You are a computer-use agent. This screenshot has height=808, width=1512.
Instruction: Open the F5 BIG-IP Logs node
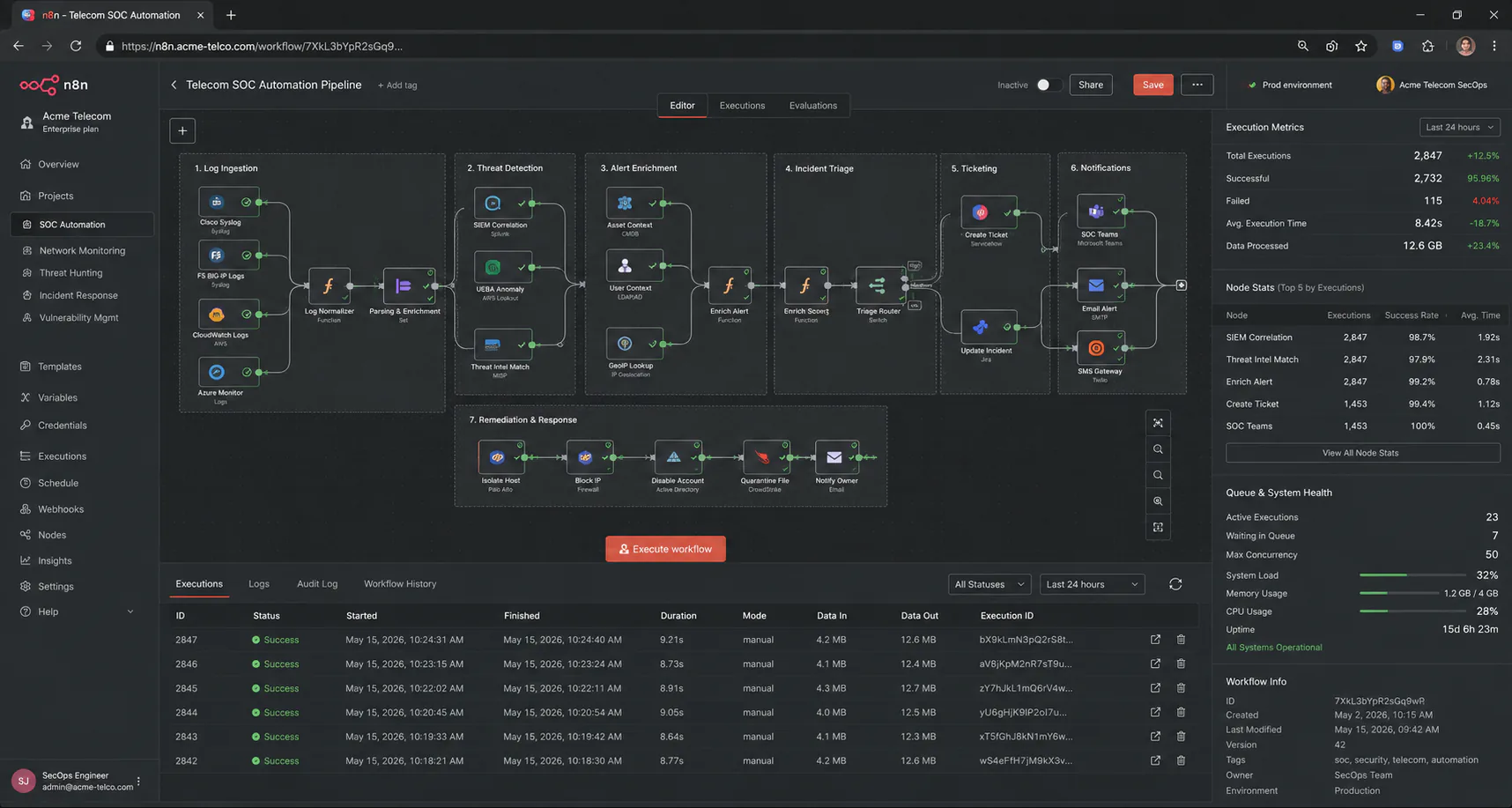coord(228,256)
